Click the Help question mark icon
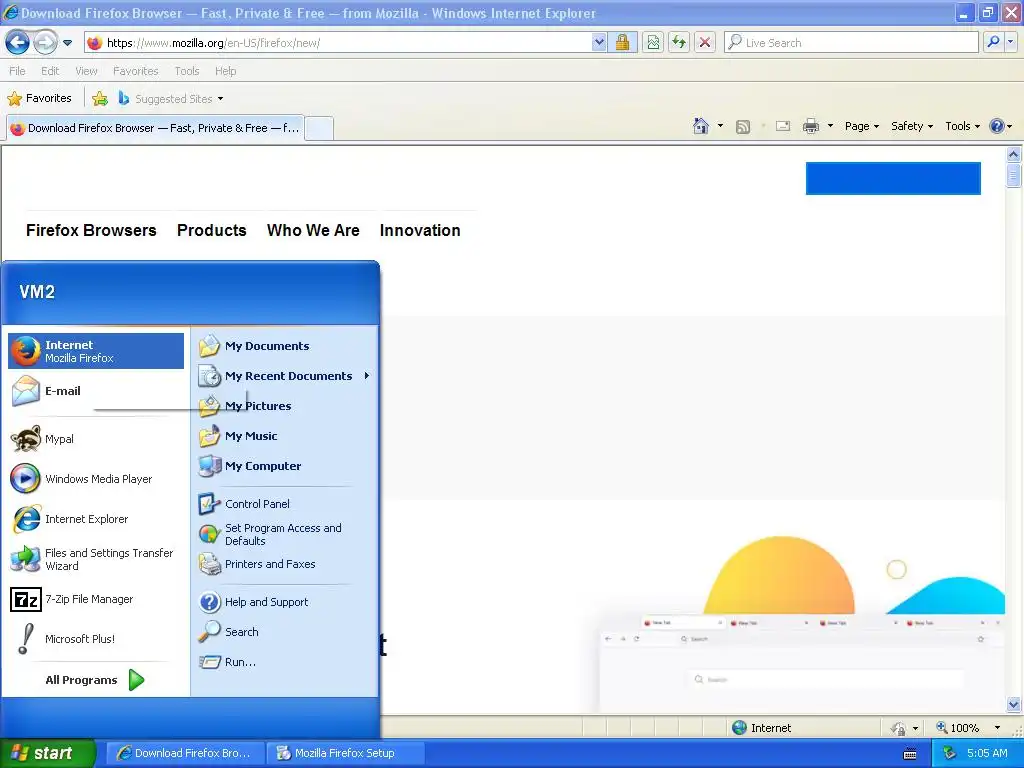The height and width of the screenshot is (768, 1024). tap(997, 126)
